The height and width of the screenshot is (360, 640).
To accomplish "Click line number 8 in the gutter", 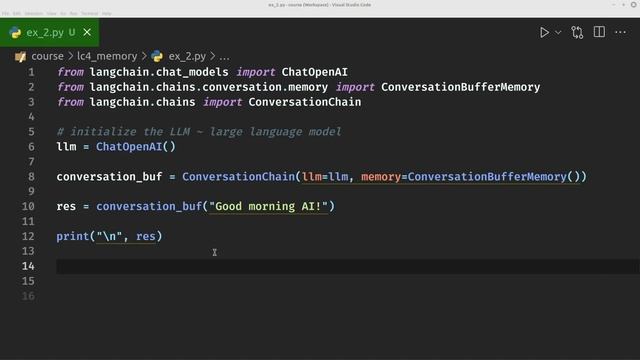I will click(x=31, y=177).
